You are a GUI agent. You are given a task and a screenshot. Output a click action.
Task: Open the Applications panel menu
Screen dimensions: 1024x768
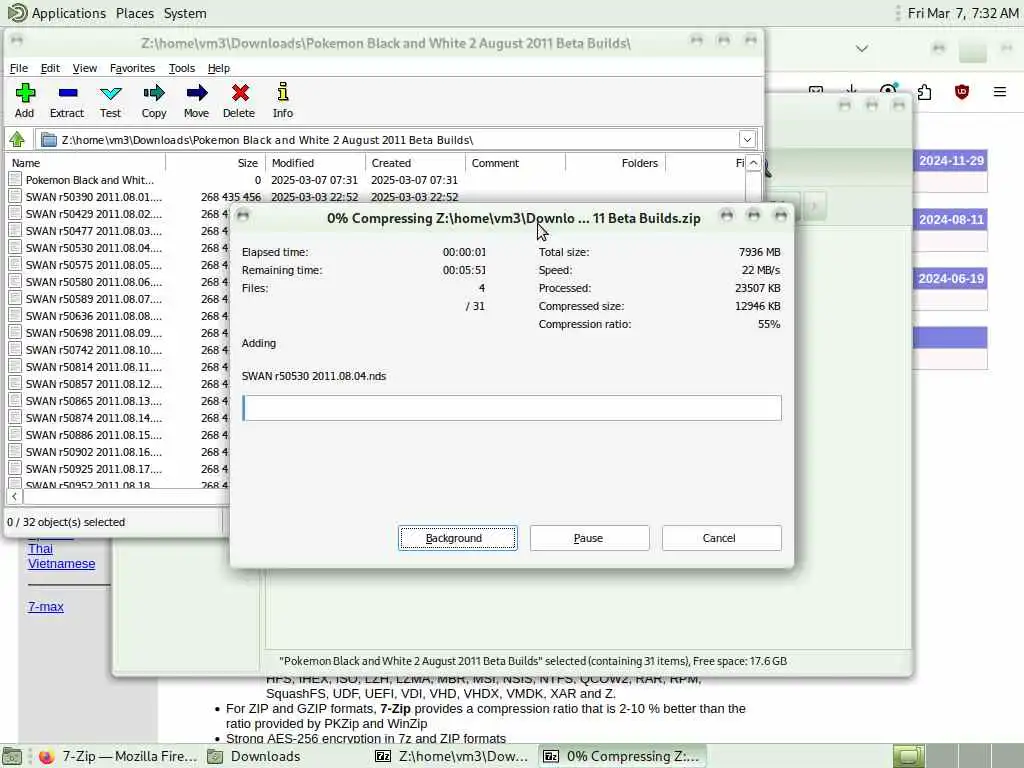click(x=69, y=13)
